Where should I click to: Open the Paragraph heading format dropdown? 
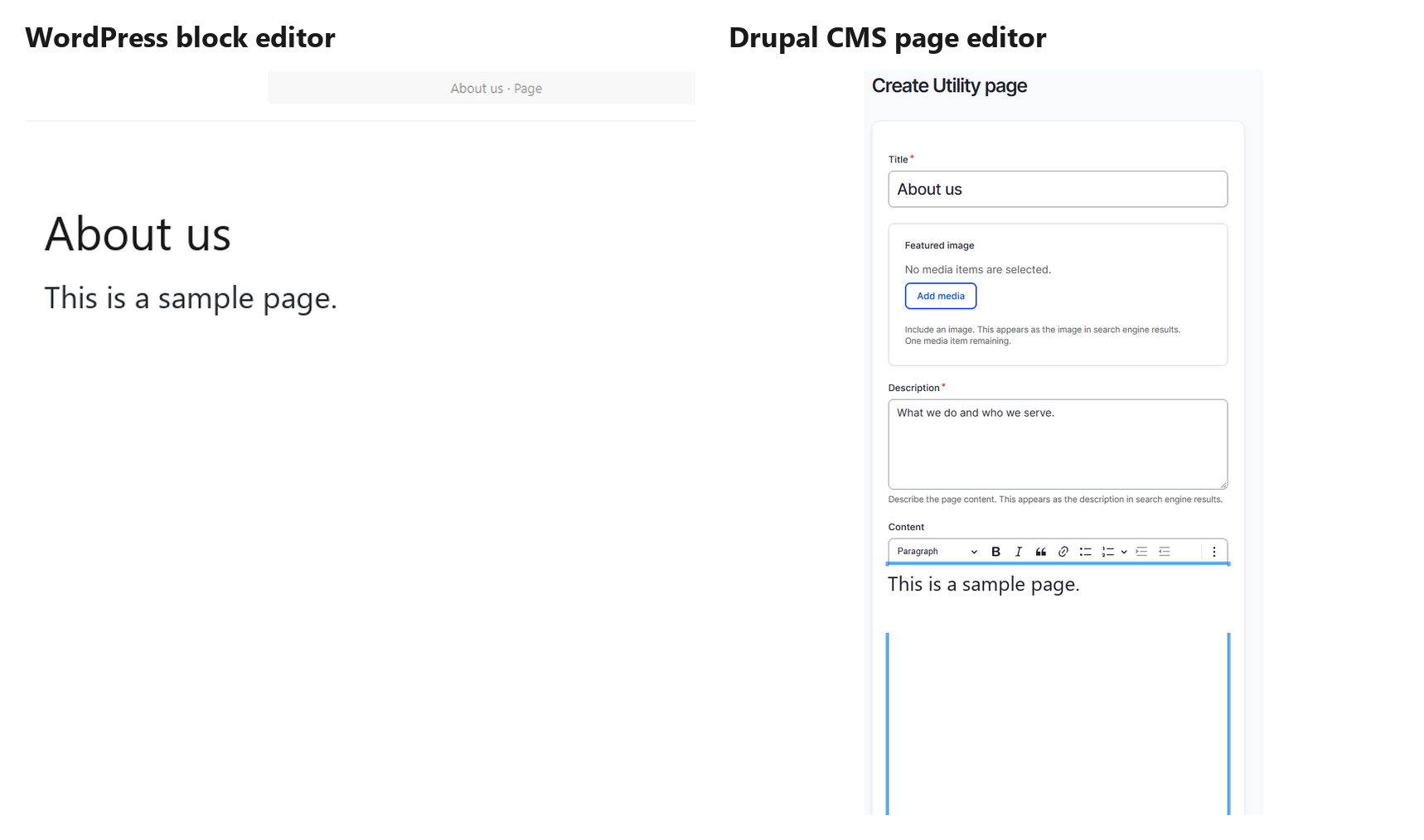tap(937, 552)
